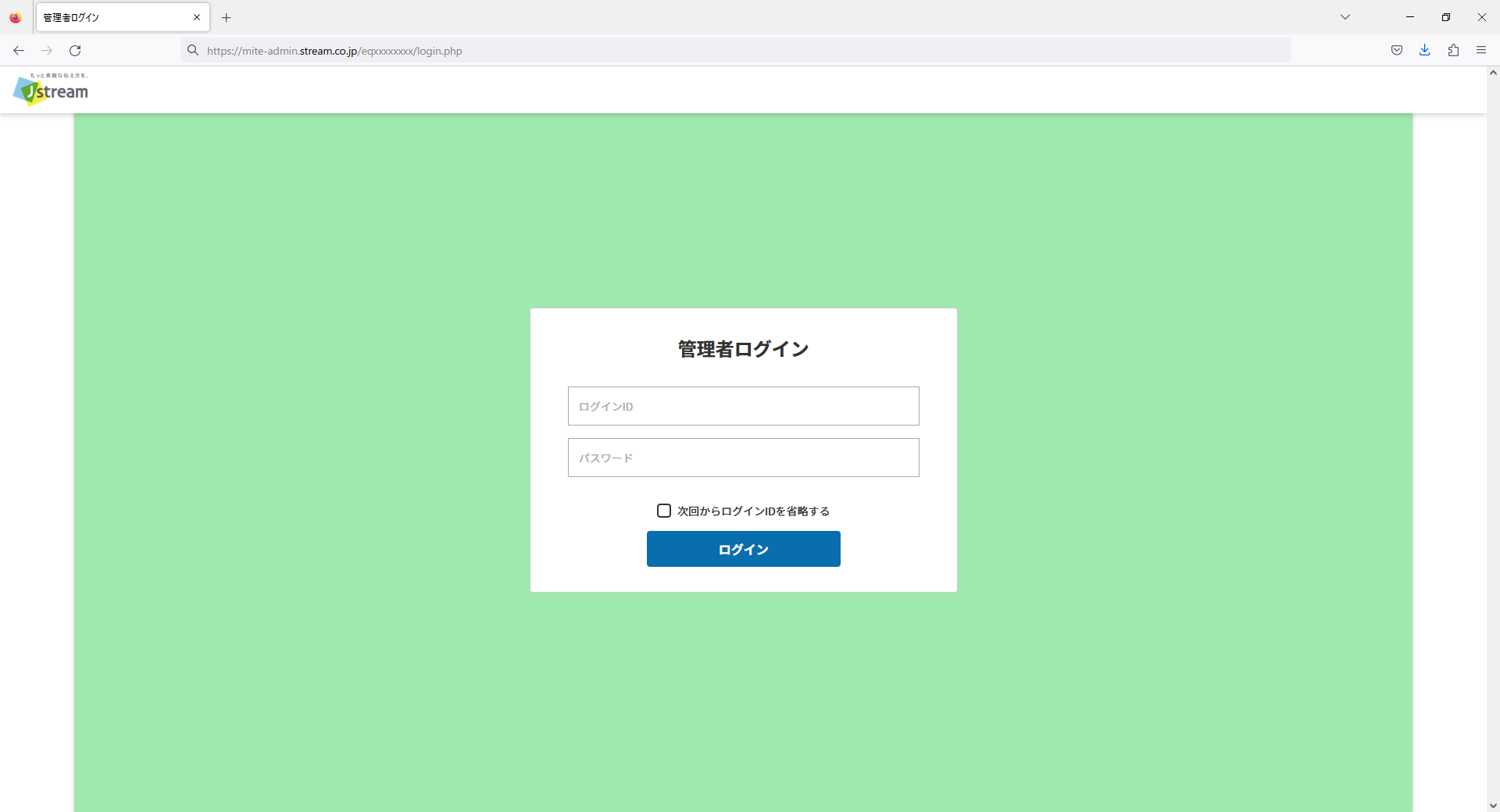
Task: Click the search icon in the address bar
Action: coord(193,51)
